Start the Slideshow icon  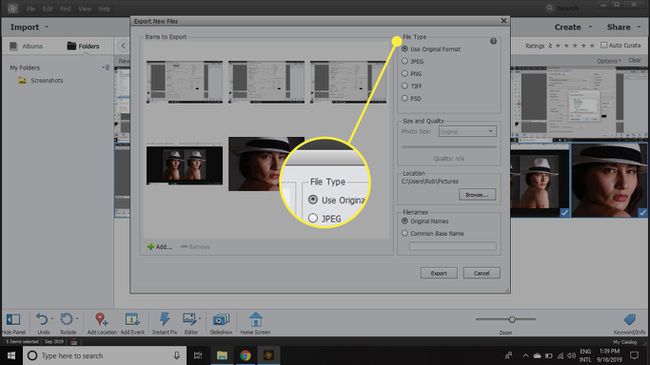[x=221, y=319]
